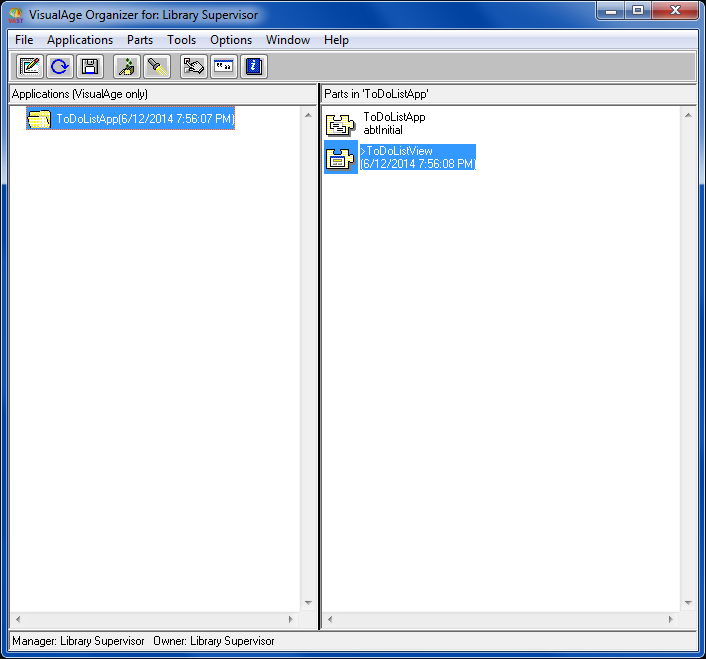Click the blue information toolbar icon
Viewport: 706px width, 659px height.
254,67
